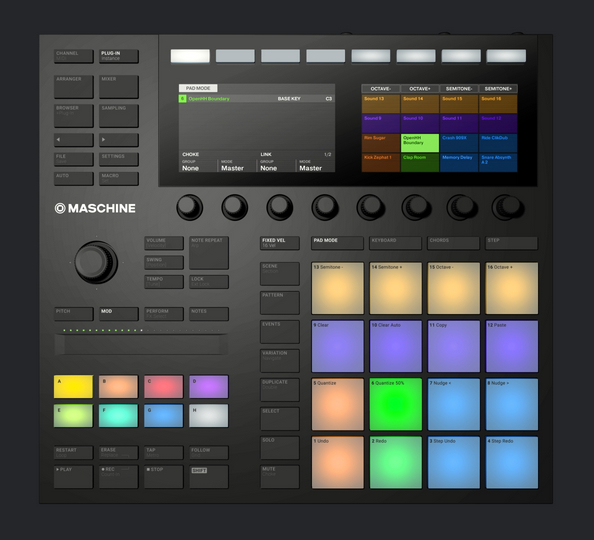This screenshot has height=540, width=594.
Task: Tap the green pad 6 Quantize 50%
Action: (x=395, y=404)
